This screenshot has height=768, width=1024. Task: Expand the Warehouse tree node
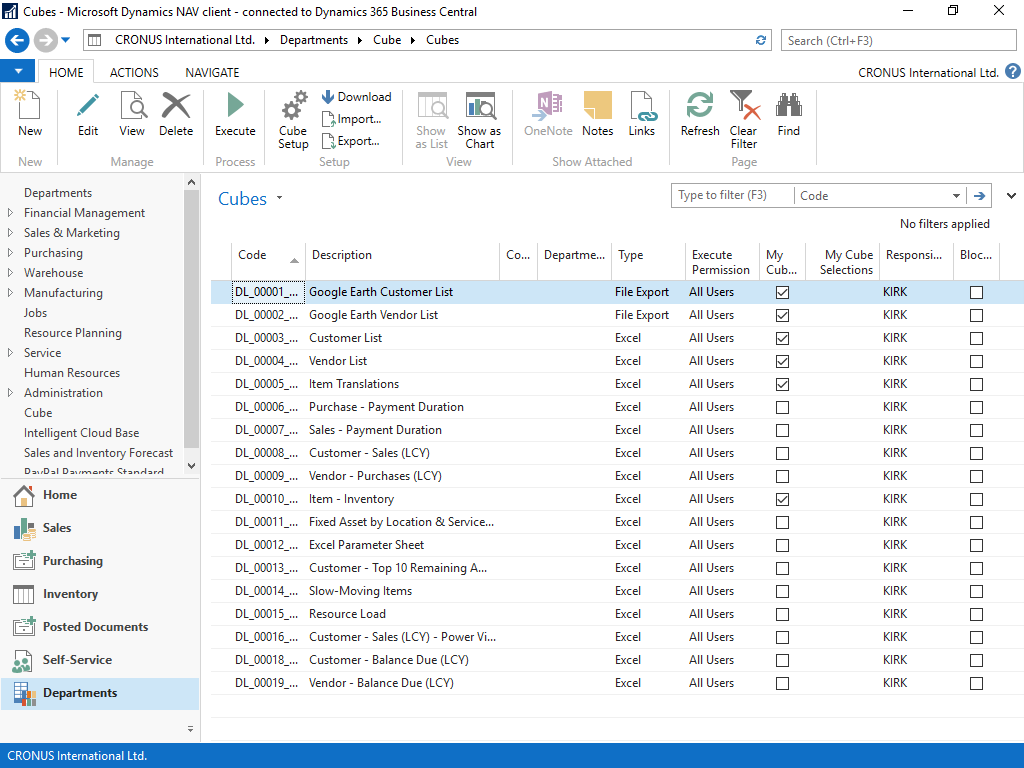tap(10, 272)
